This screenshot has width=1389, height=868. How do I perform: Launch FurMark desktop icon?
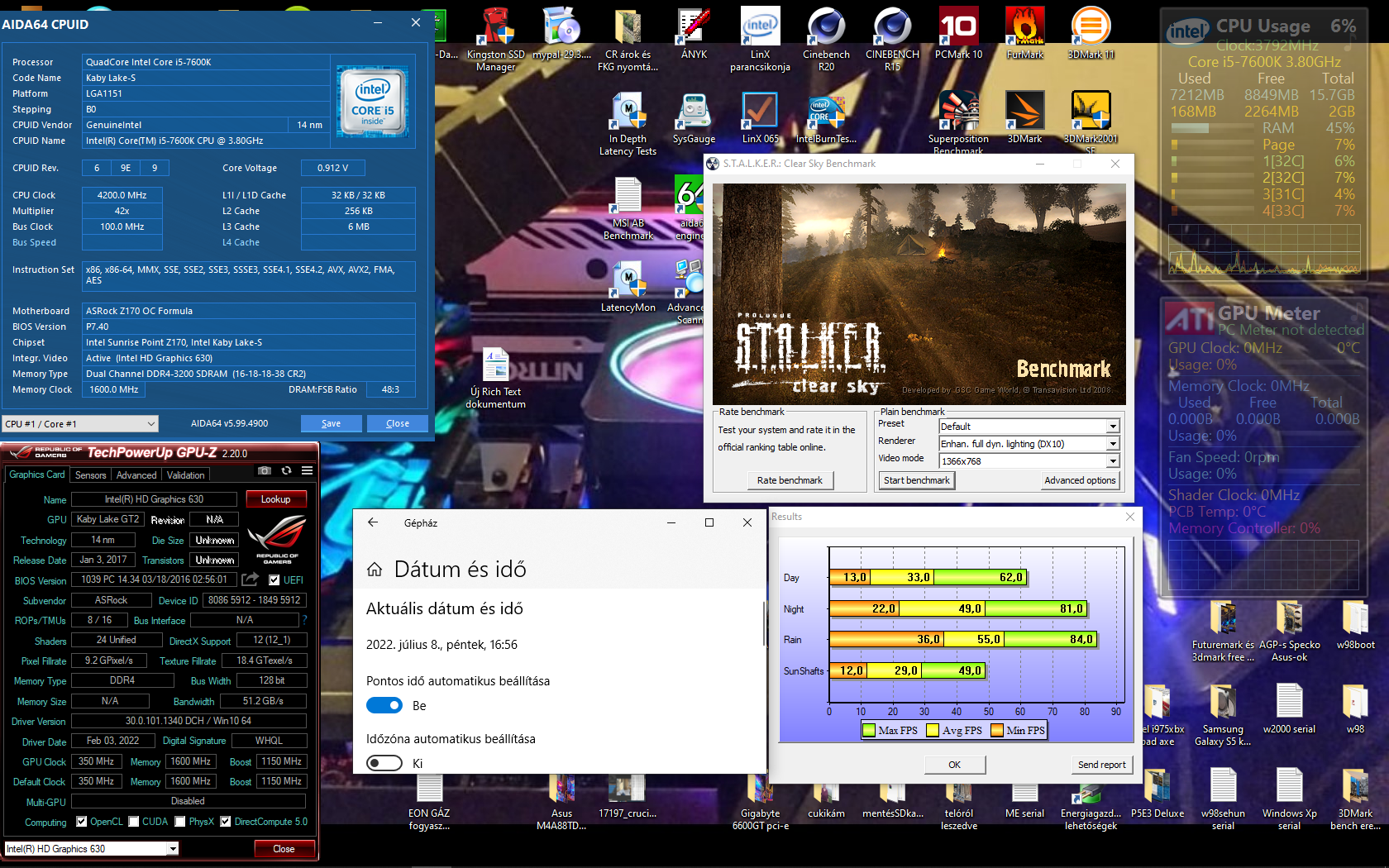(x=1024, y=33)
